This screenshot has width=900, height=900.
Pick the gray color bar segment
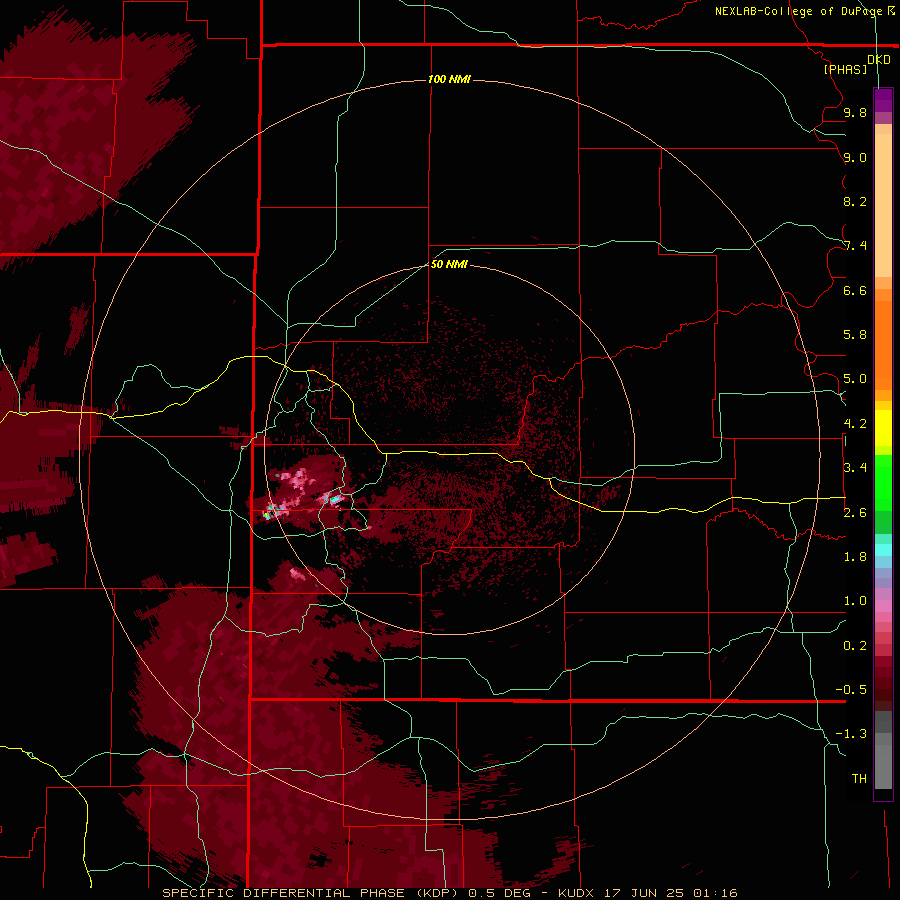pyautogui.click(x=883, y=752)
